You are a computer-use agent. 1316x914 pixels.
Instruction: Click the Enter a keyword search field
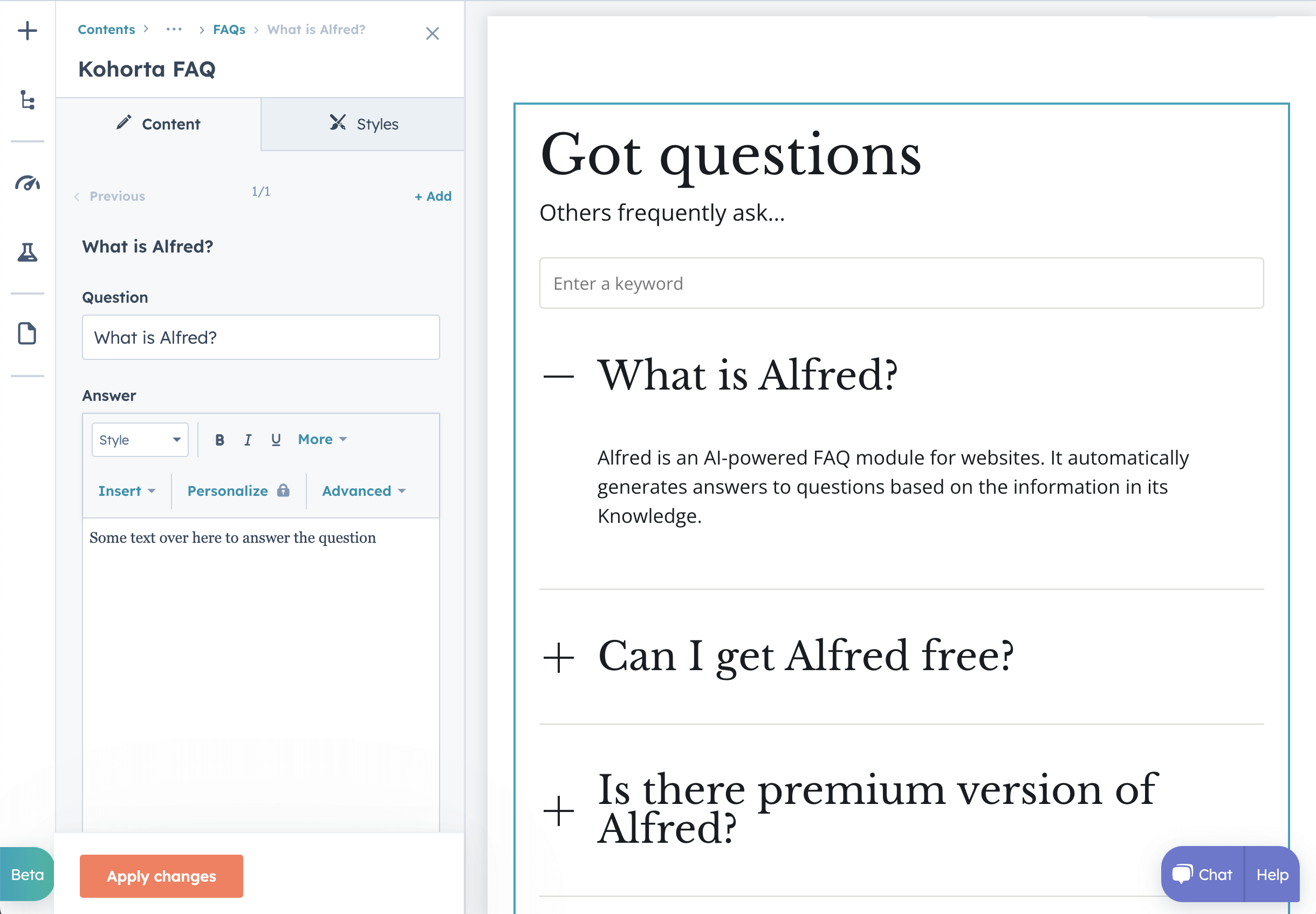coord(902,283)
